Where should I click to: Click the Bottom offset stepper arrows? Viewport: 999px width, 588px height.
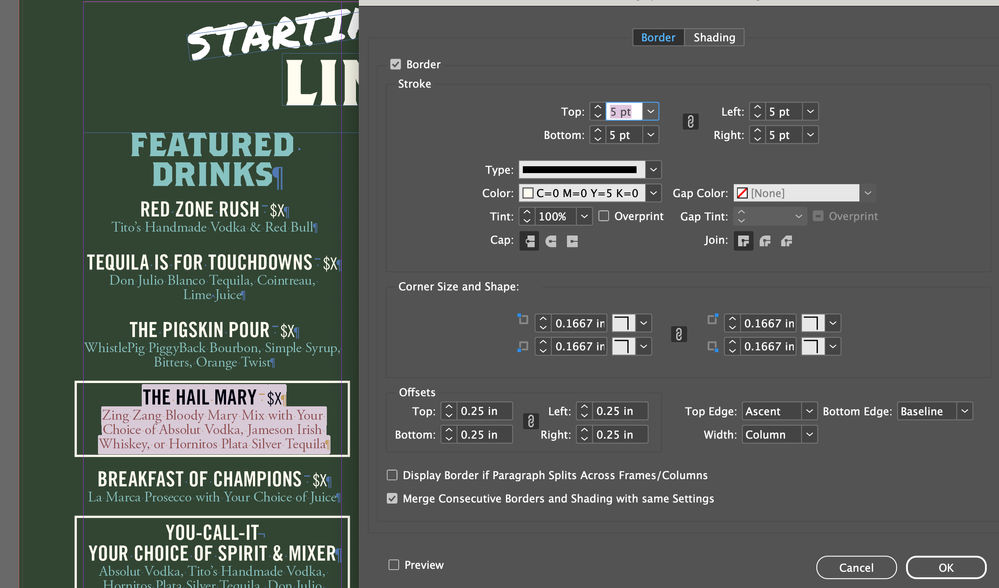click(x=449, y=435)
